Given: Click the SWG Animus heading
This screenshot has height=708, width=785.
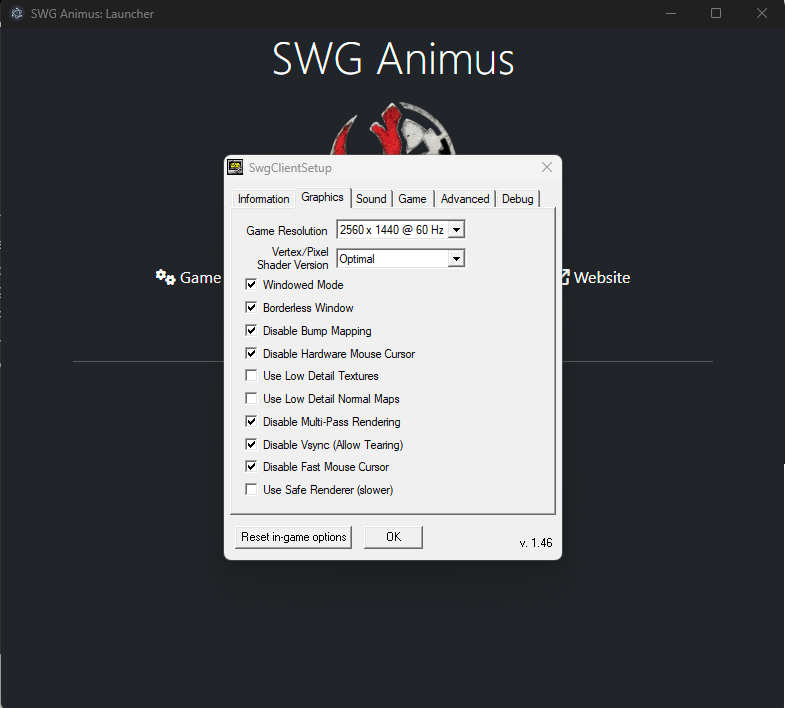Looking at the screenshot, I should coord(393,59).
